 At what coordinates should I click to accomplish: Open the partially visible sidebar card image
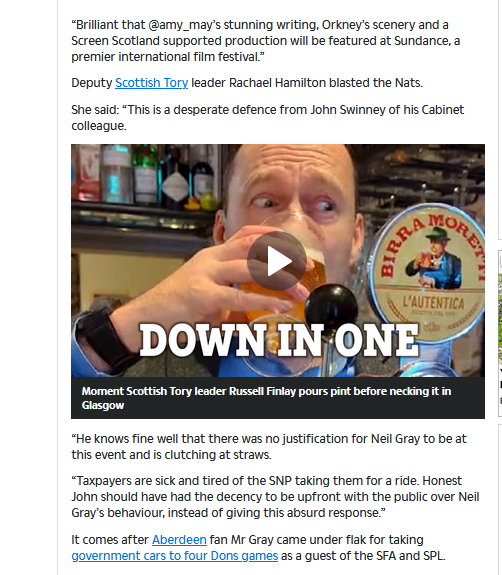[500, 319]
